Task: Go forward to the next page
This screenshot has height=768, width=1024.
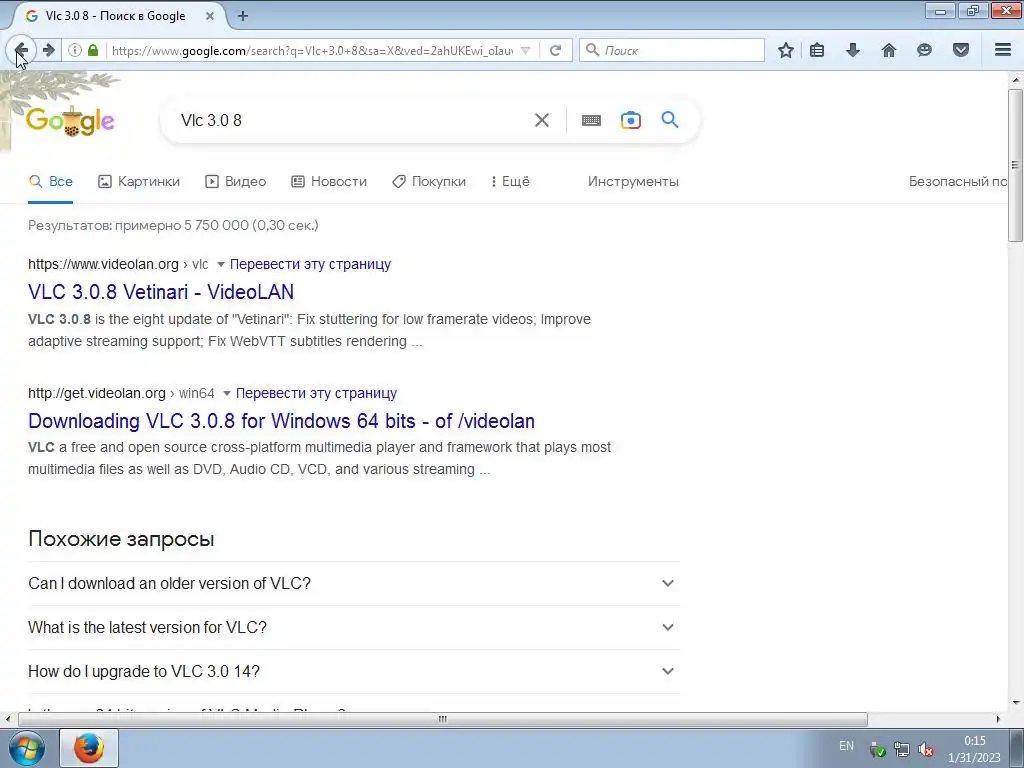Action: coord(49,50)
